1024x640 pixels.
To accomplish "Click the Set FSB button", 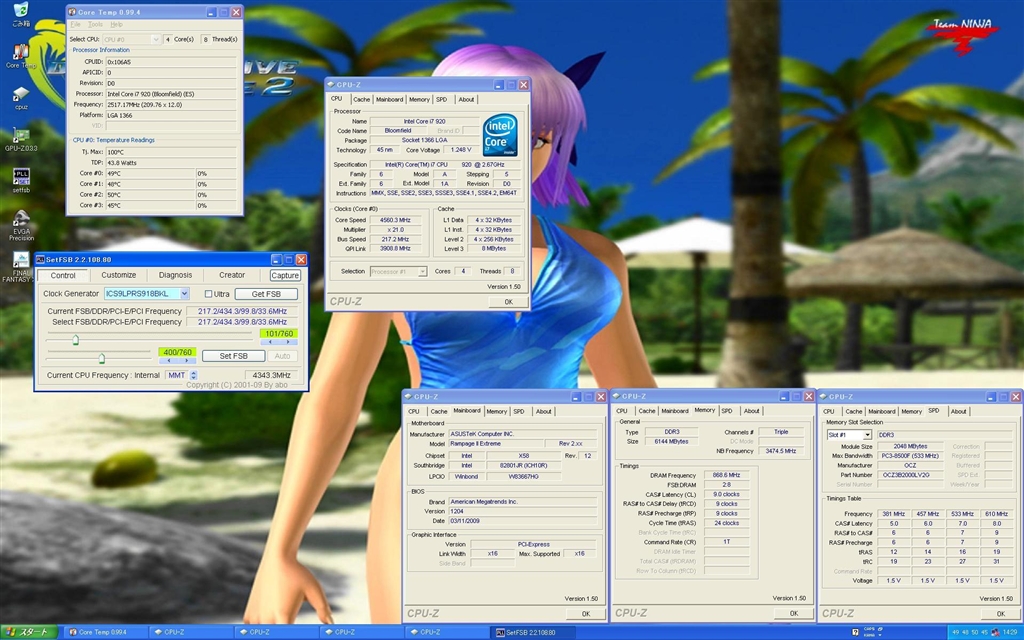I will [x=233, y=356].
